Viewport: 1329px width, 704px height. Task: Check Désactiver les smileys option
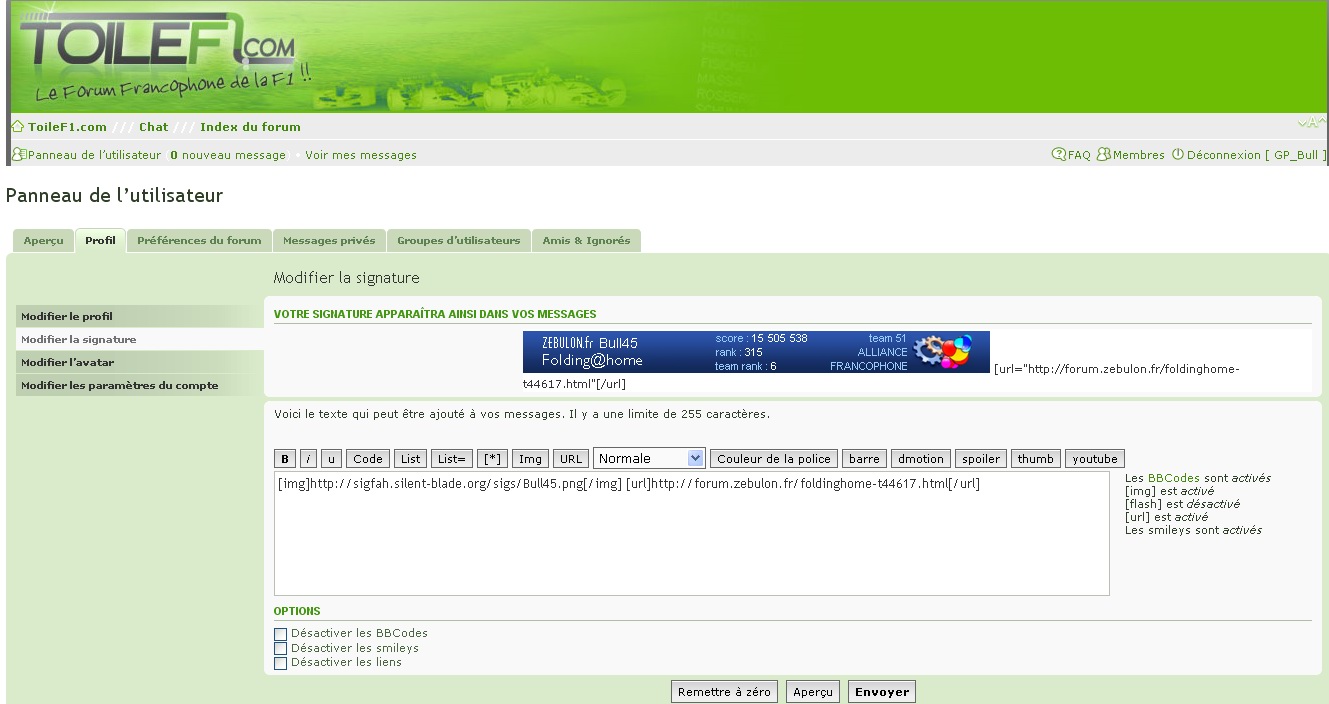(281, 649)
